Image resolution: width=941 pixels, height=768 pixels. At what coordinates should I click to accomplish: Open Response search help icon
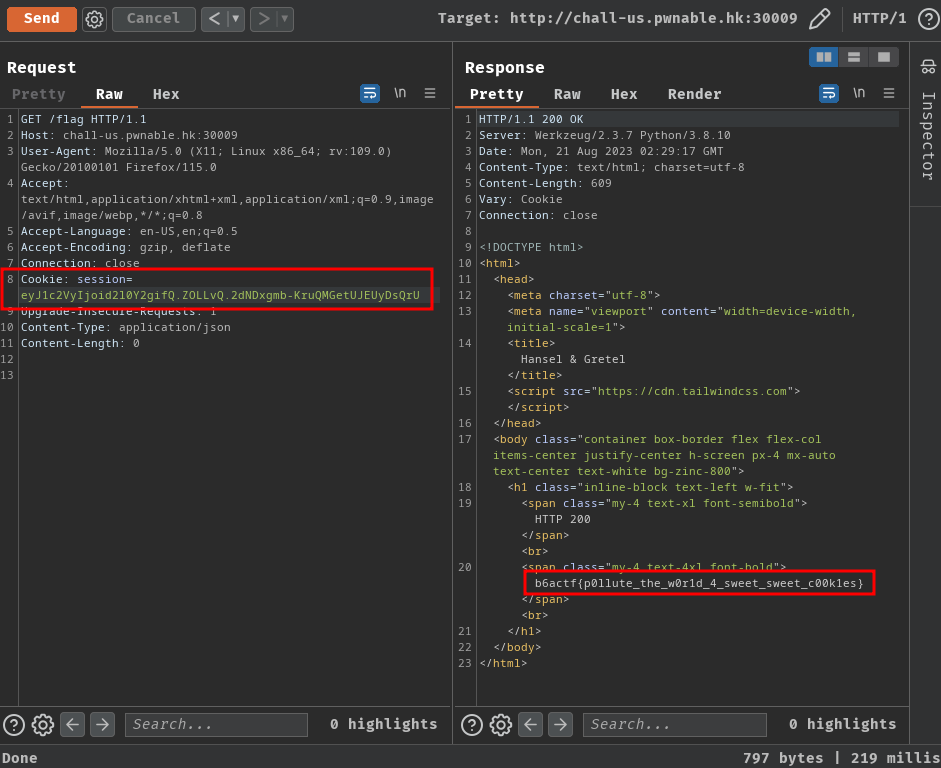(x=472, y=725)
